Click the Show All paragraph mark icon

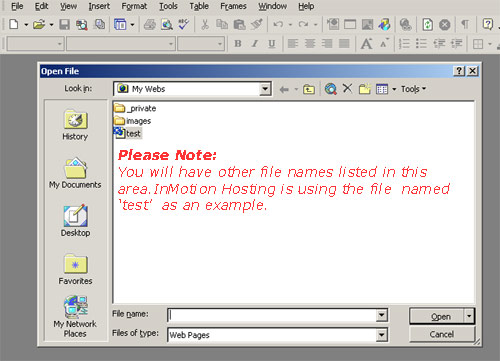465,25
